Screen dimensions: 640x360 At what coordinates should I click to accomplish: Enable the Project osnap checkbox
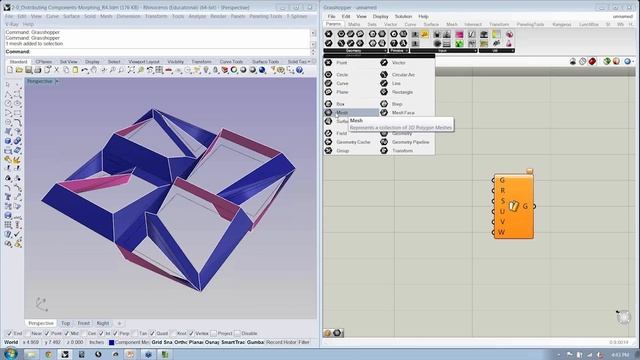pos(213,333)
